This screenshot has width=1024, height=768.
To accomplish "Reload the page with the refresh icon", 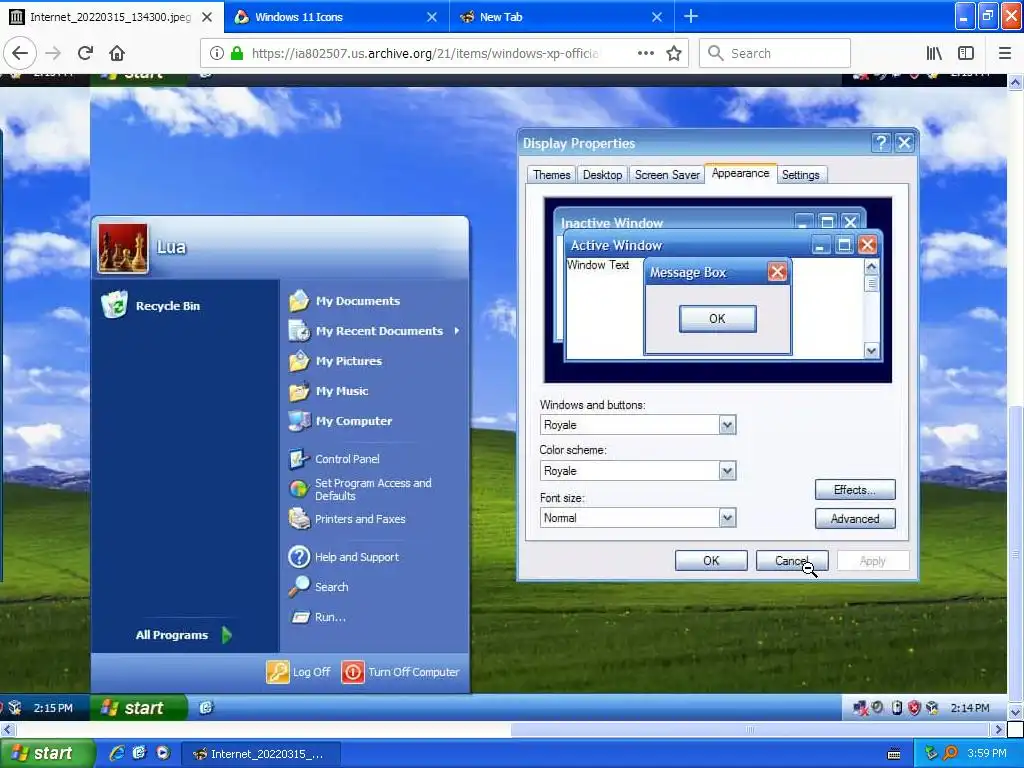I will [85, 53].
